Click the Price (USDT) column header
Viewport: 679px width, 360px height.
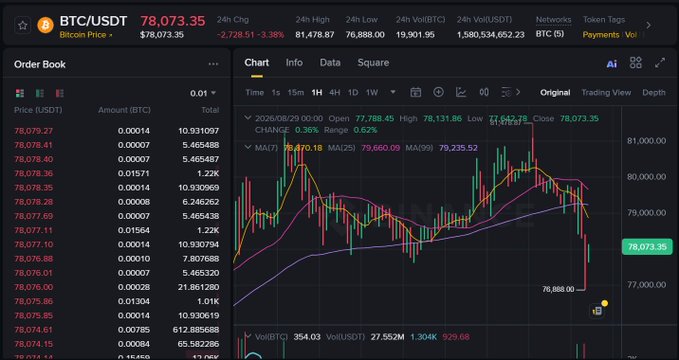(x=38, y=110)
